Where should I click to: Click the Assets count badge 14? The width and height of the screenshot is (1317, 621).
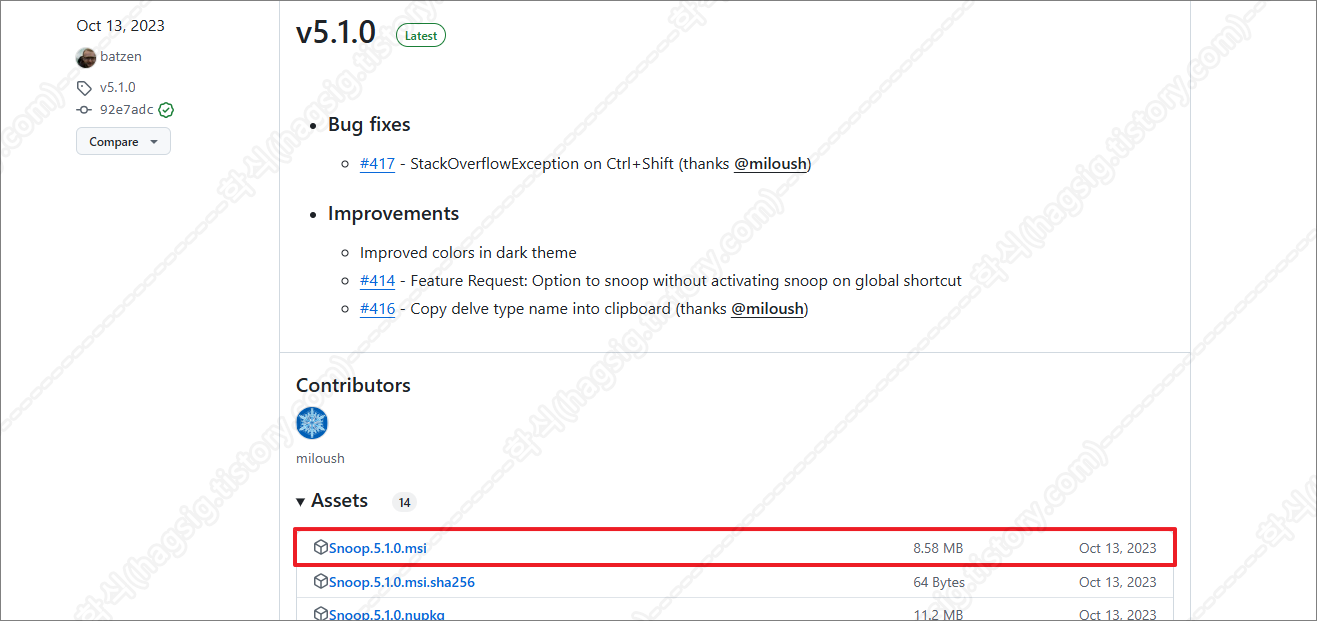click(x=405, y=502)
